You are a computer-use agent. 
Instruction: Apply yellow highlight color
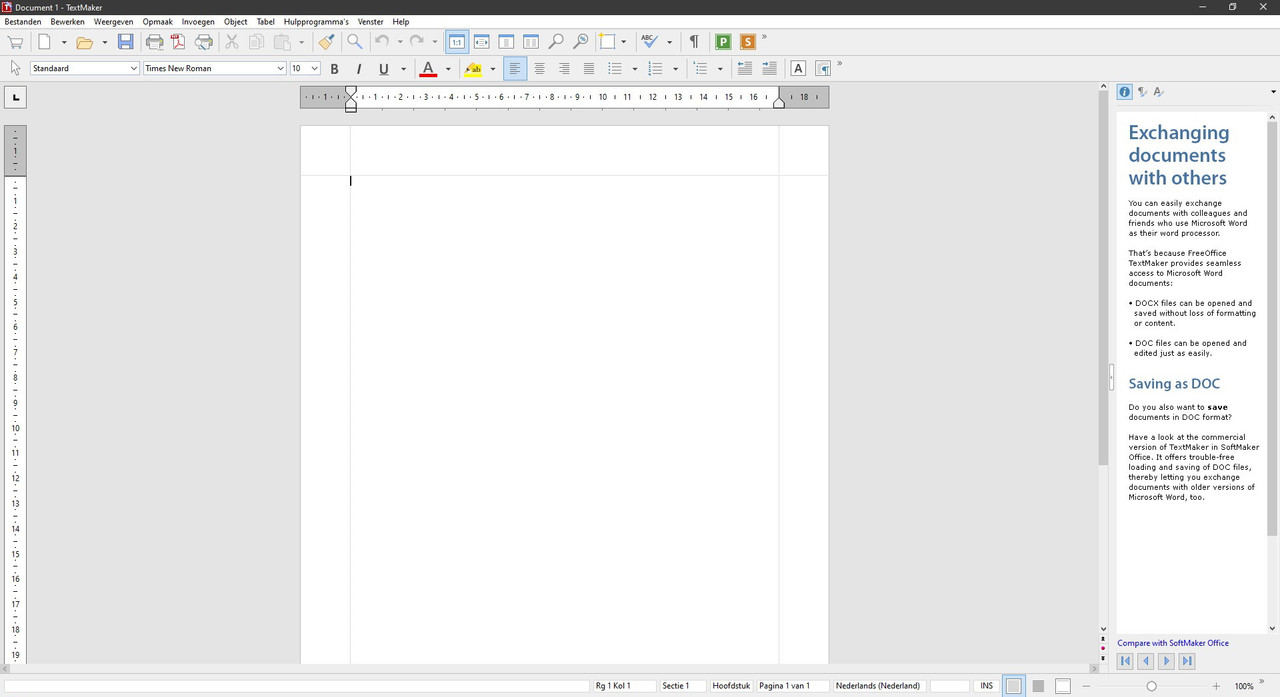point(473,69)
